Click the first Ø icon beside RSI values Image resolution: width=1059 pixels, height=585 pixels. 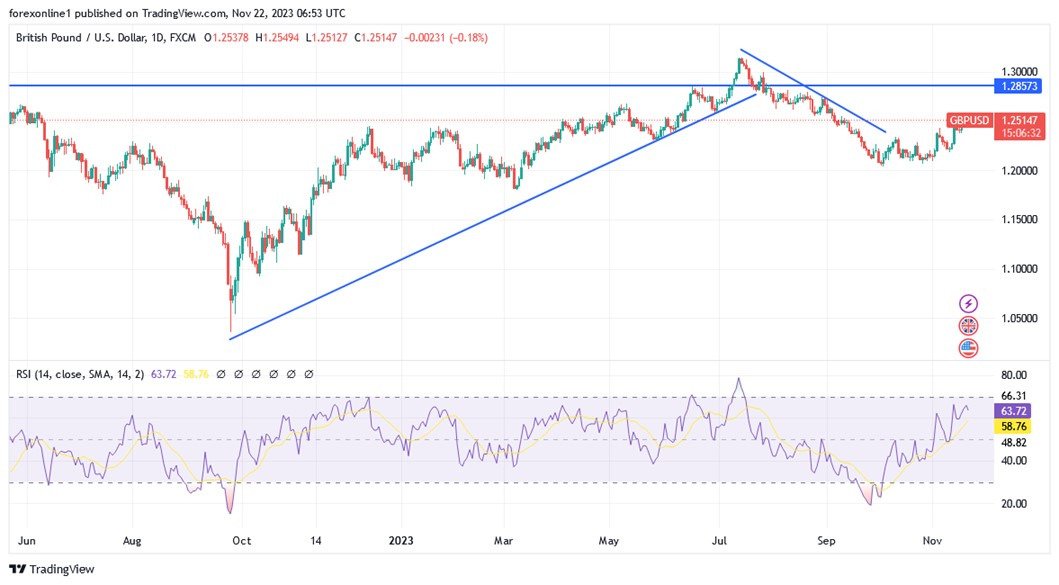pos(221,373)
